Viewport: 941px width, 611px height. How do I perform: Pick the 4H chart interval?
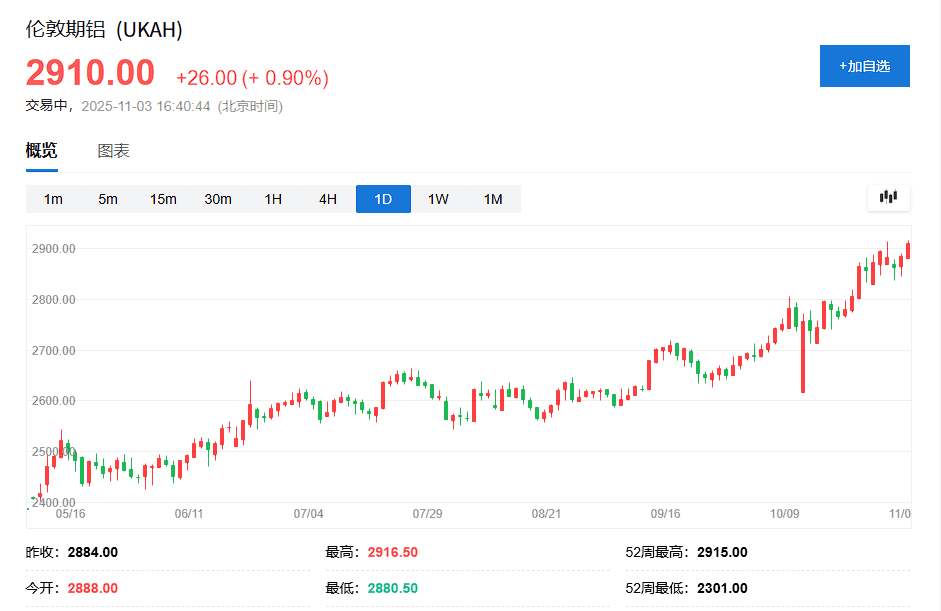pos(328,199)
